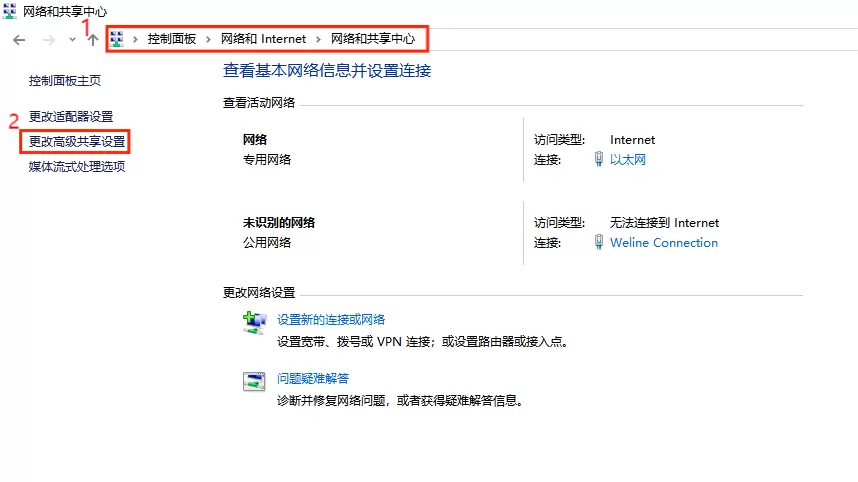This screenshot has width=858, height=482.
Task: Open 更改适配器设置 link
Action: coord(71,117)
